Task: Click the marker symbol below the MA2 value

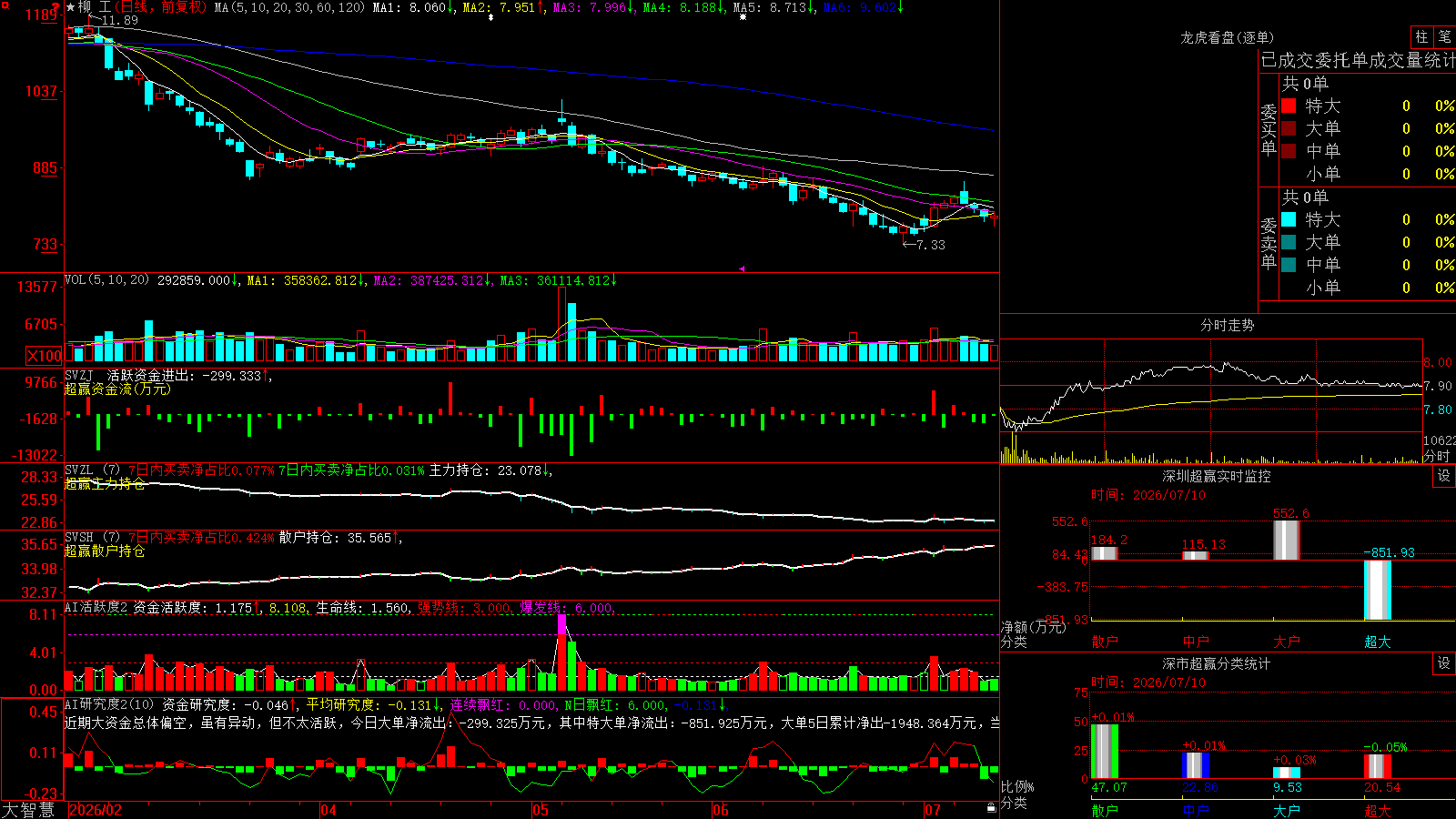Action: coord(491,17)
